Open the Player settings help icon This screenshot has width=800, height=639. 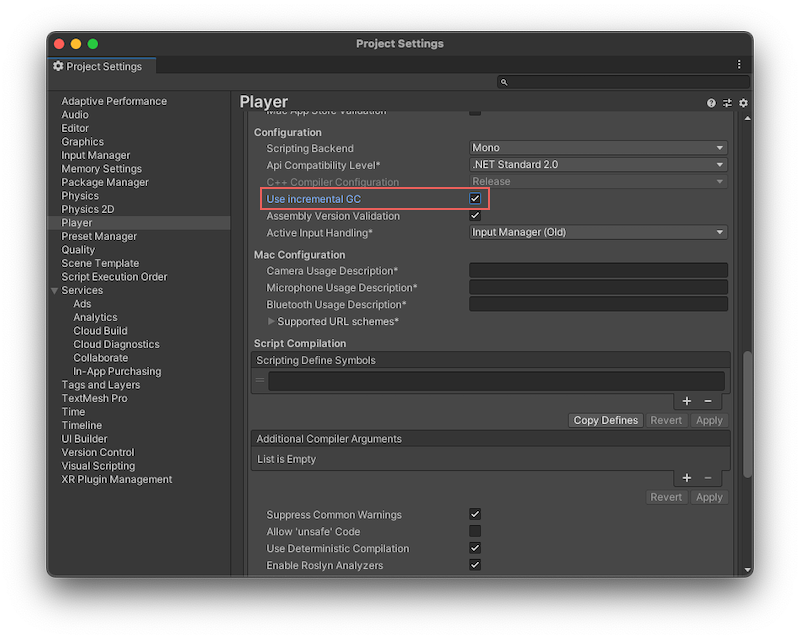(x=710, y=103)
